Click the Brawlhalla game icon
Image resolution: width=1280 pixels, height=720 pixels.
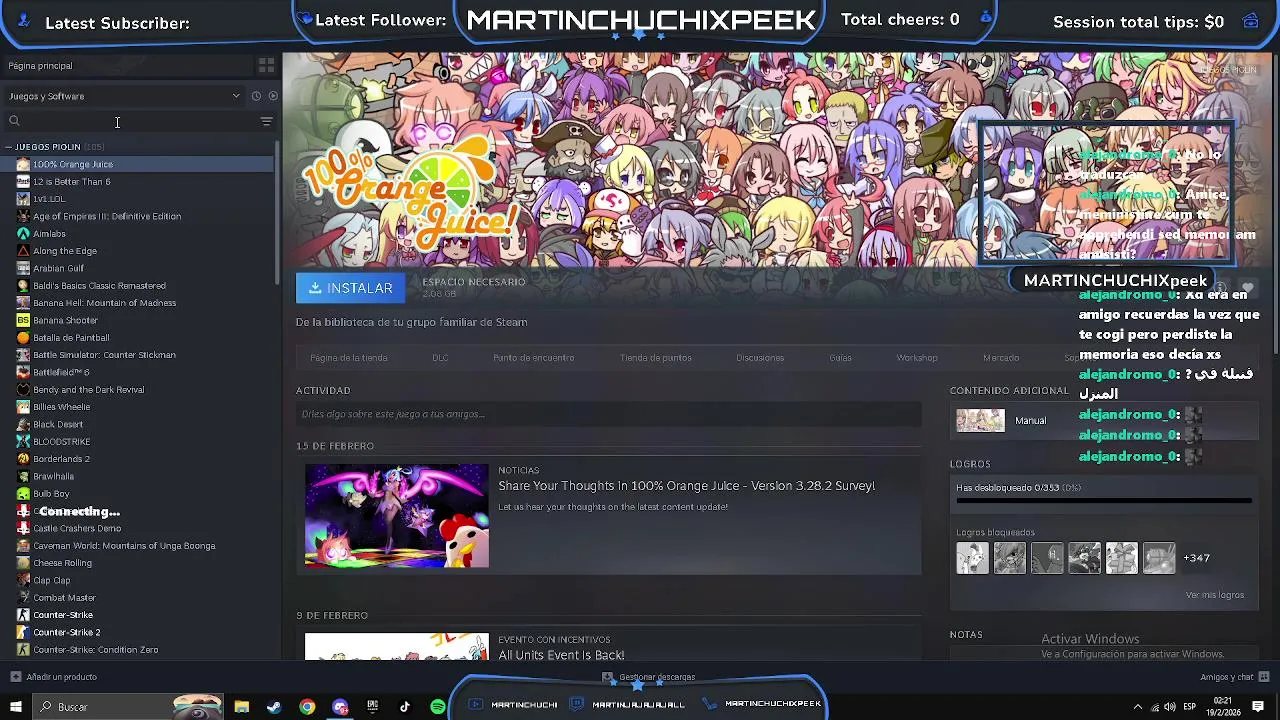coord(23,476)
